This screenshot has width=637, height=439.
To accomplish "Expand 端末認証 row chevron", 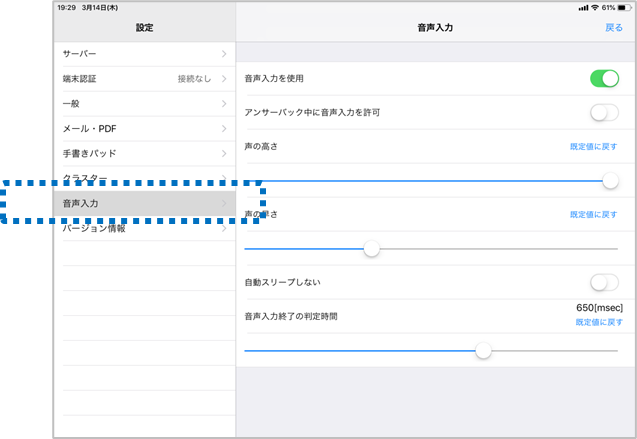I will (x=224, y=78).
